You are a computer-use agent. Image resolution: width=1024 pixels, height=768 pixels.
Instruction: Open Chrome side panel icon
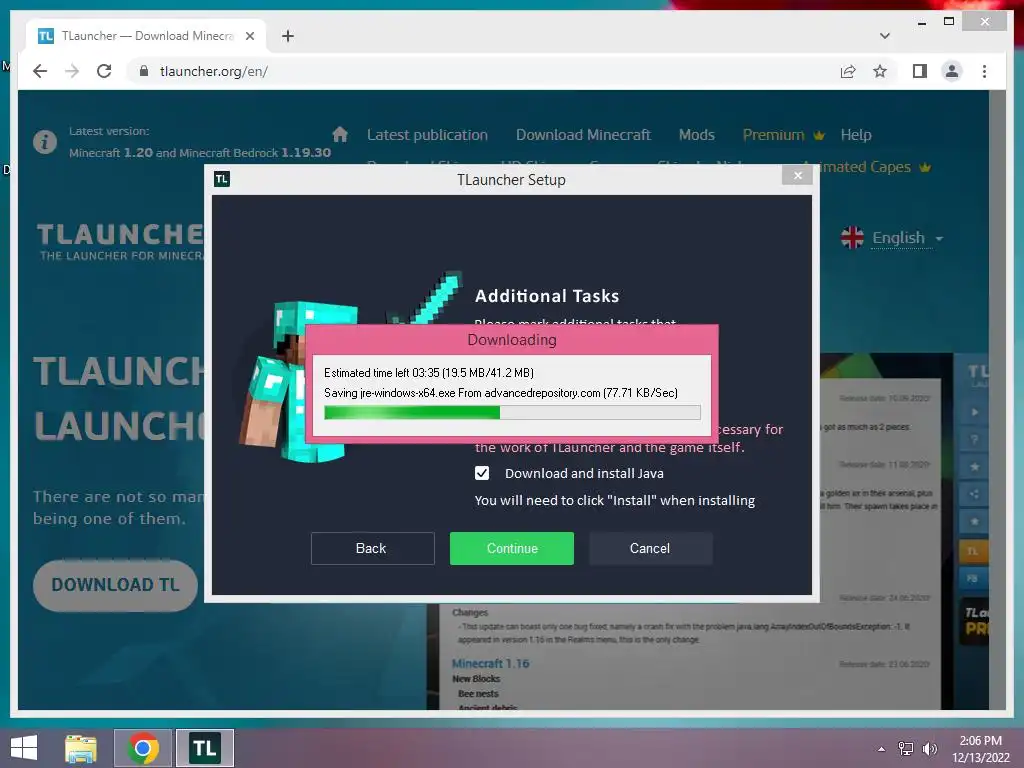[x=920, y=71]
